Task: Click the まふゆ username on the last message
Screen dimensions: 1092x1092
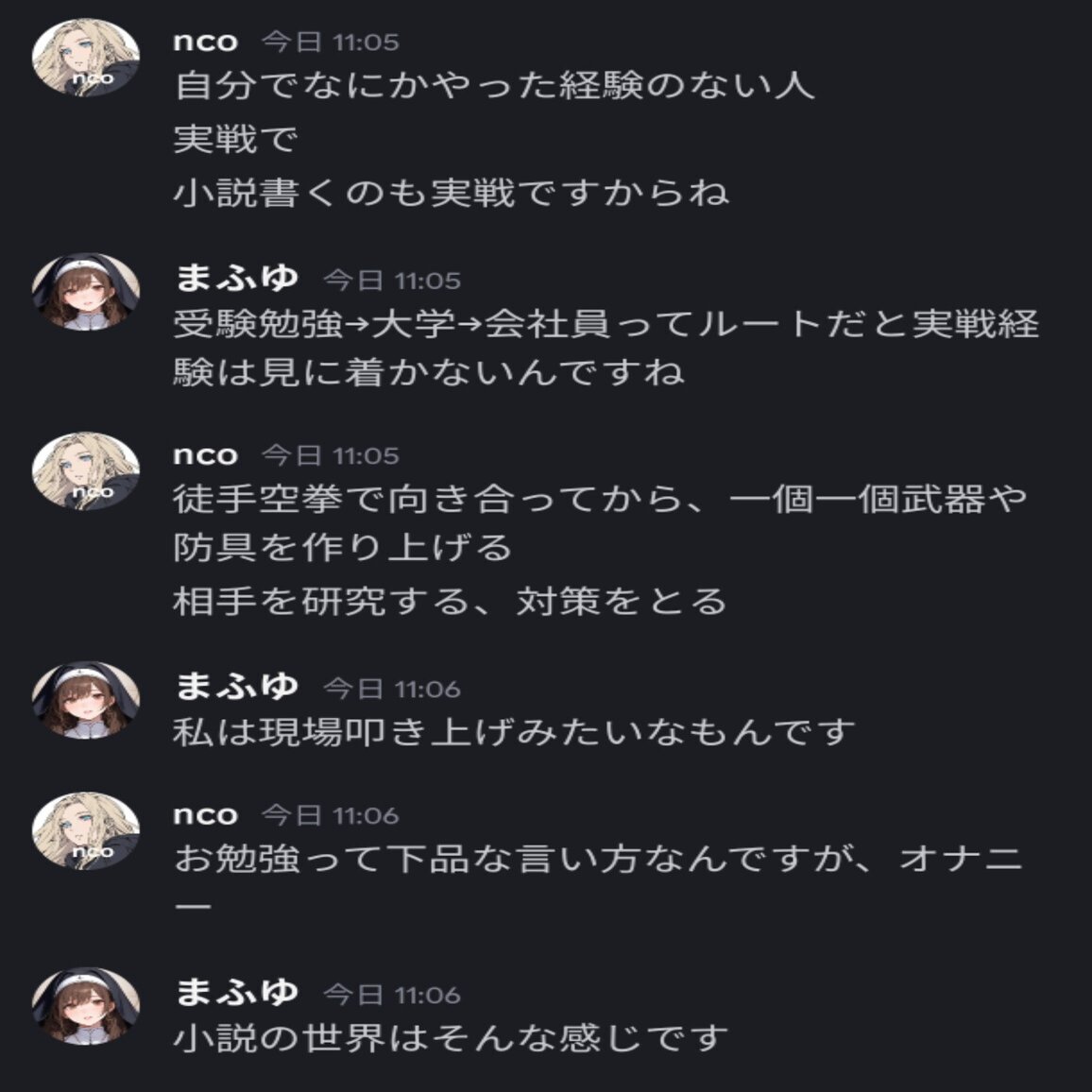Action: pos(237,993)
